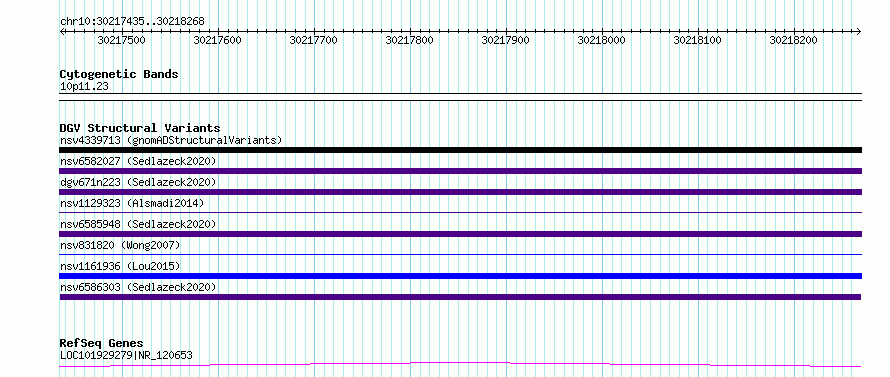Open nsv831820 (Wong2007) variant label
The height and width of the screenshot is (377, 890).
click(120, 245)
